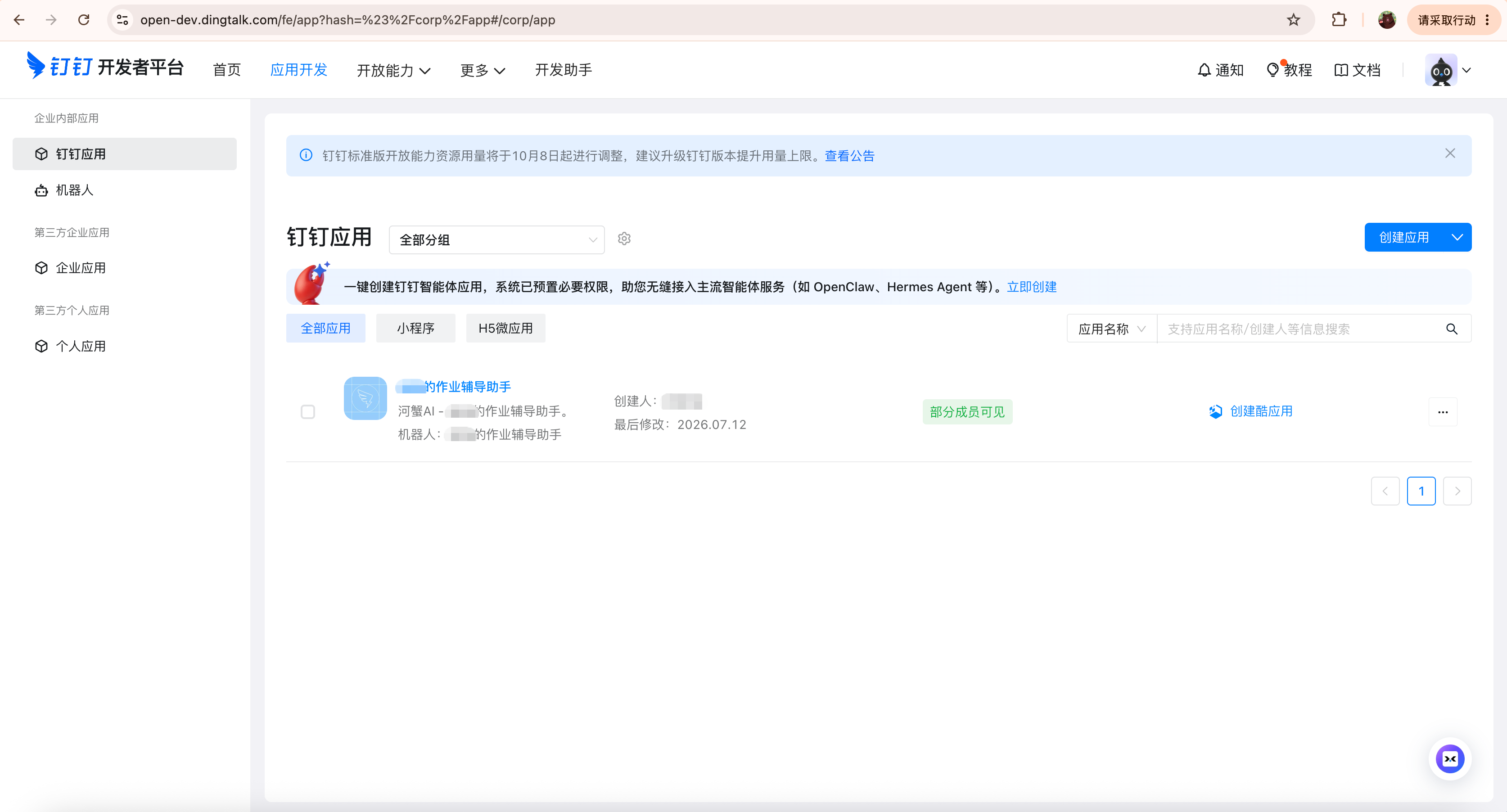Open the 教程 tutorial lightbulb
Image resolution: width=1507 pixels, height=812 pixels.
coord(1289,70)
